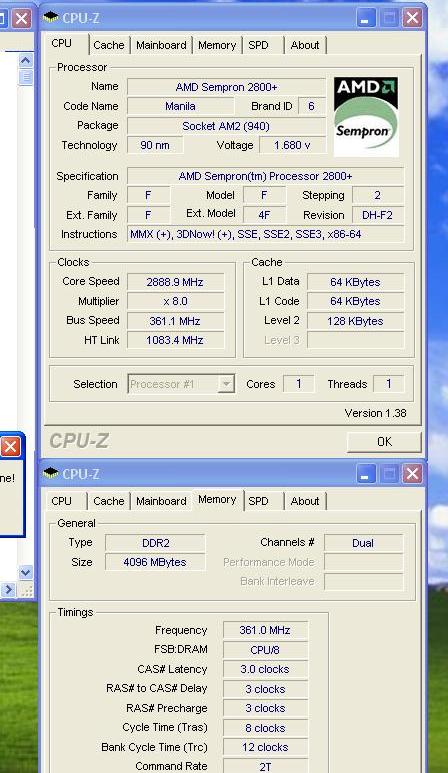Minimize the bottom CPU-Z Memory window
This screenshot has height=773, width=448.
(x=365, y=474)
